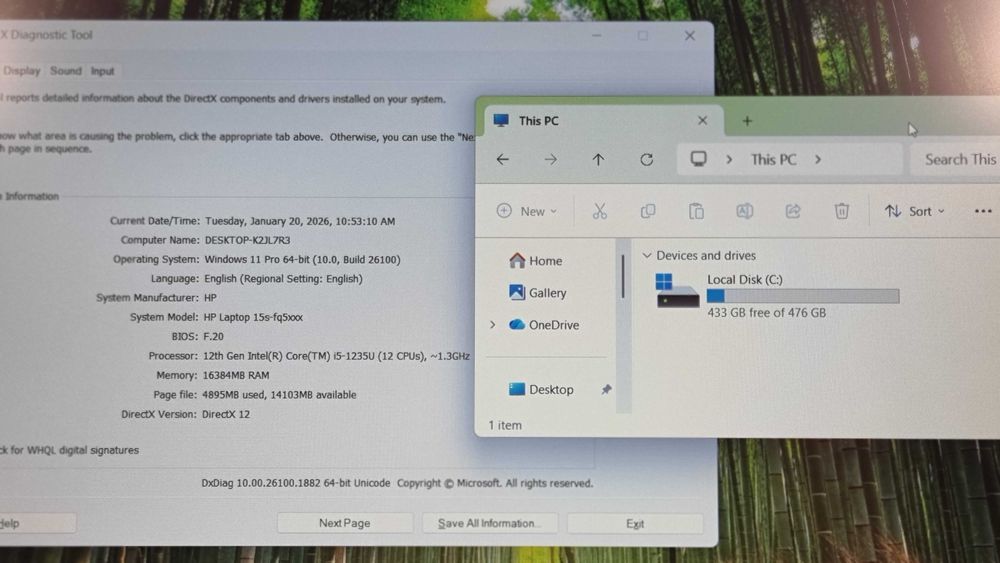Click the chevron after This PC breadcrumb
Image resolution: width=1000 pixels, height=563 pixels.
[x=818, y=159]
